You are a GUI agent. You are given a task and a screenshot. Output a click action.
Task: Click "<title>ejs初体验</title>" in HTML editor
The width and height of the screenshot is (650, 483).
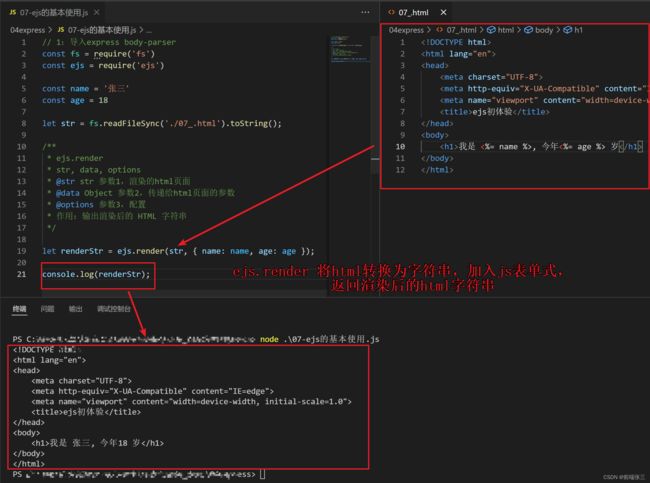pos(495,112)
